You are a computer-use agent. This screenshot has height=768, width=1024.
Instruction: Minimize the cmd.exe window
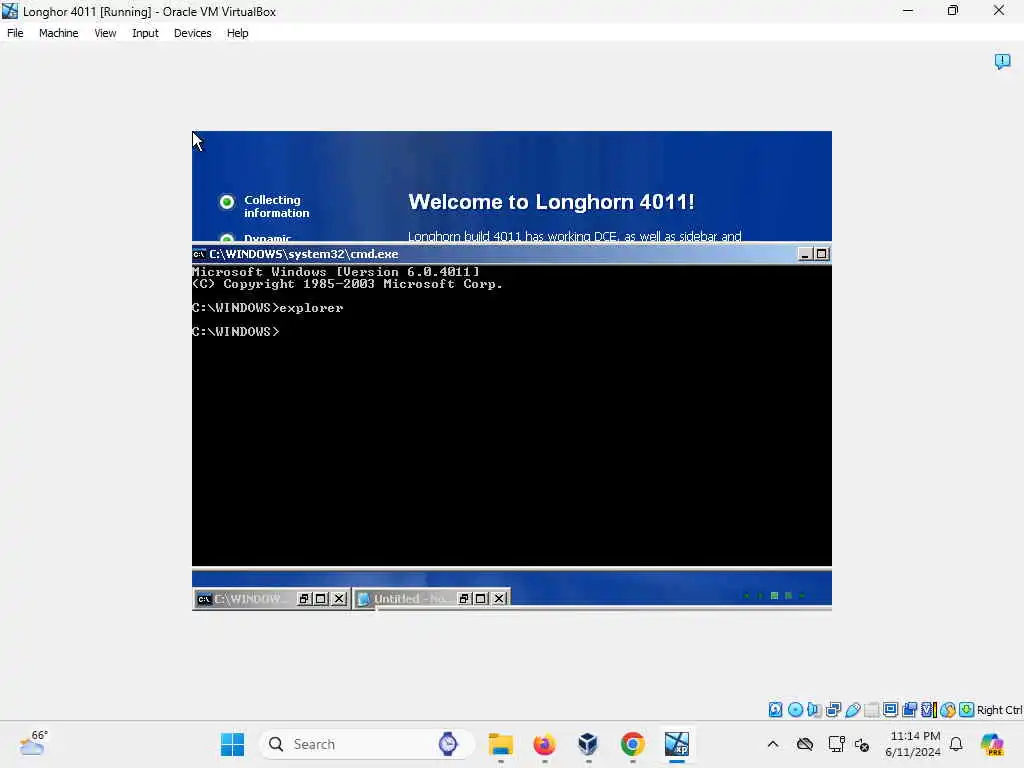click(x=805, y=254)
